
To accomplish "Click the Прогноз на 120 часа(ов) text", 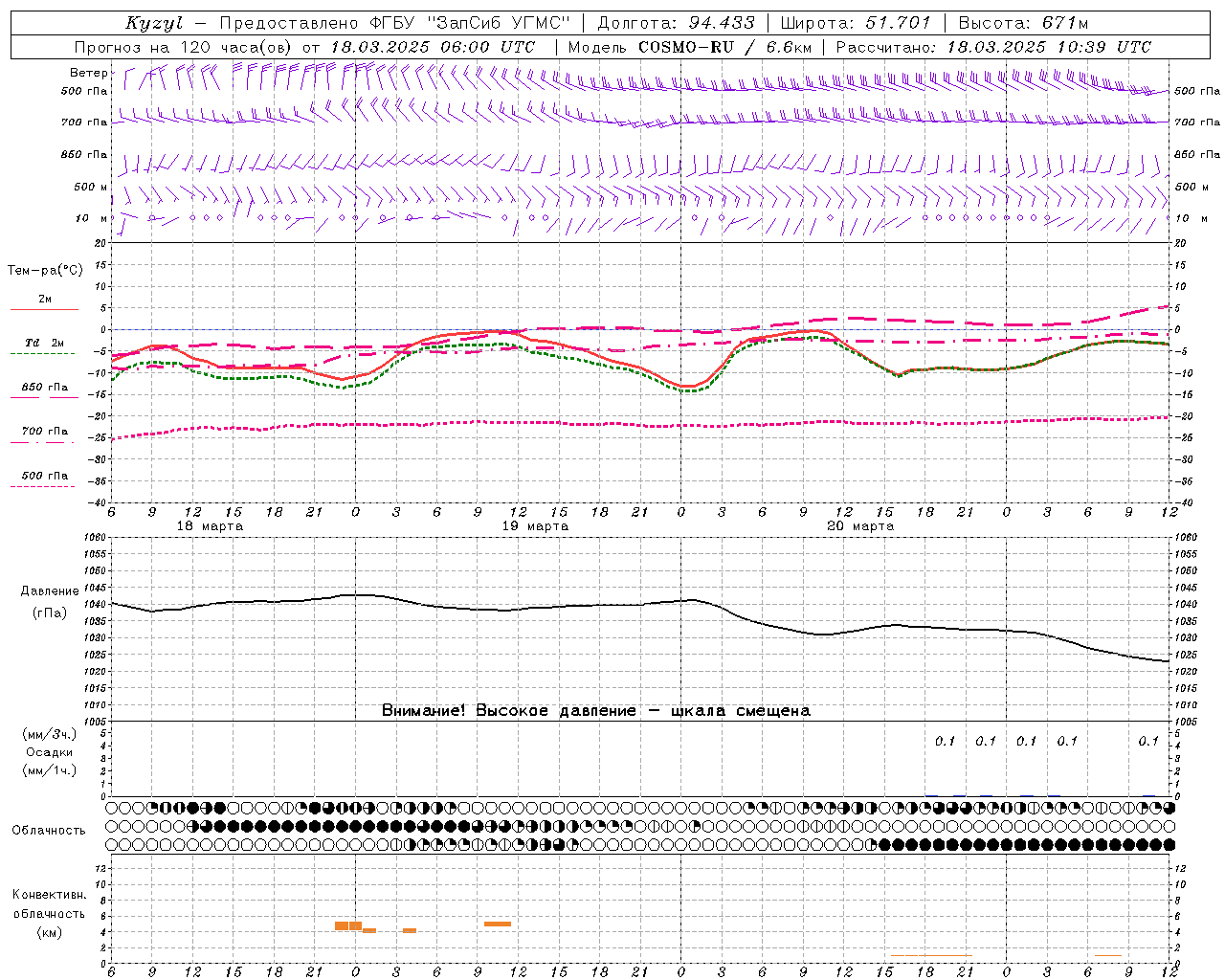I will click(x=186, y=47).
